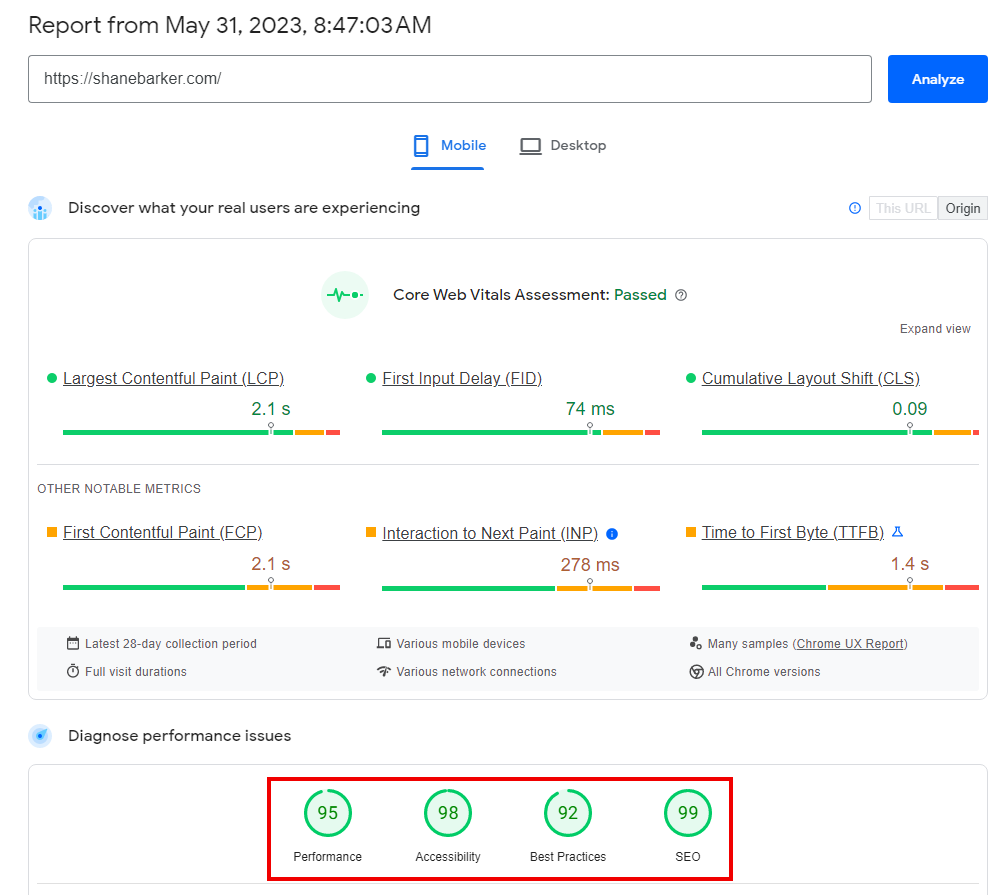The height and width of the screenshot is (895, 1004).
Task: Click the blue info icon beside INP
Action: tap(612, 534)
